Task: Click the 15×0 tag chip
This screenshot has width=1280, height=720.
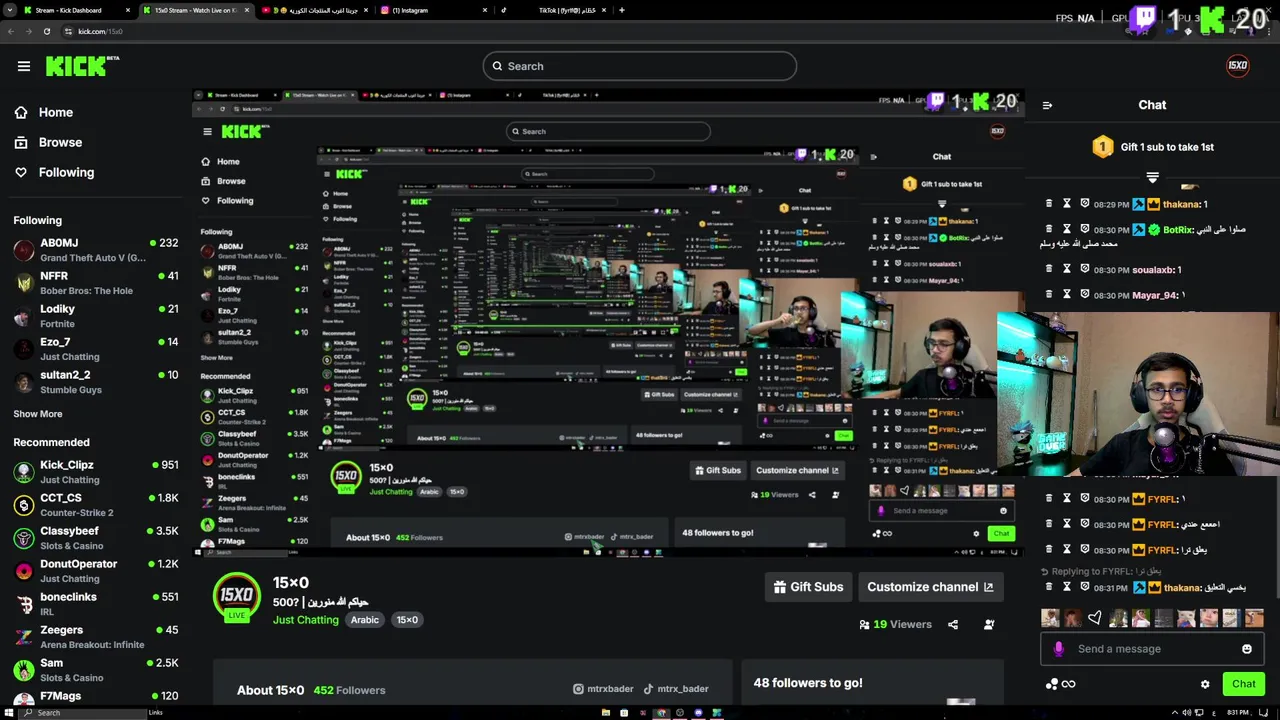Action: point(407,620)
